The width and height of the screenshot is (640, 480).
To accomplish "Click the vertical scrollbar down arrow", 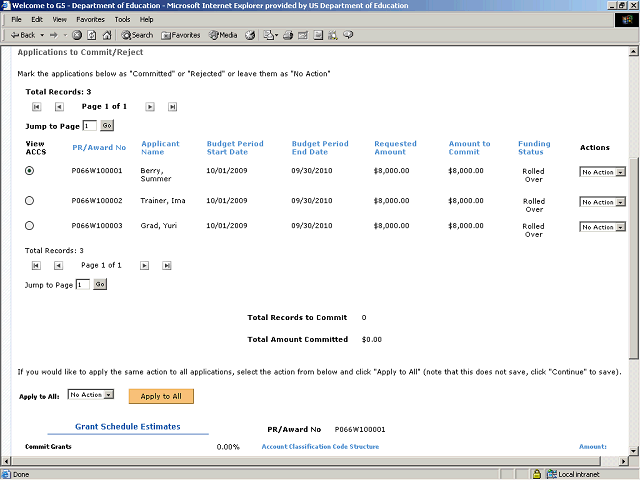I will 633,451.
